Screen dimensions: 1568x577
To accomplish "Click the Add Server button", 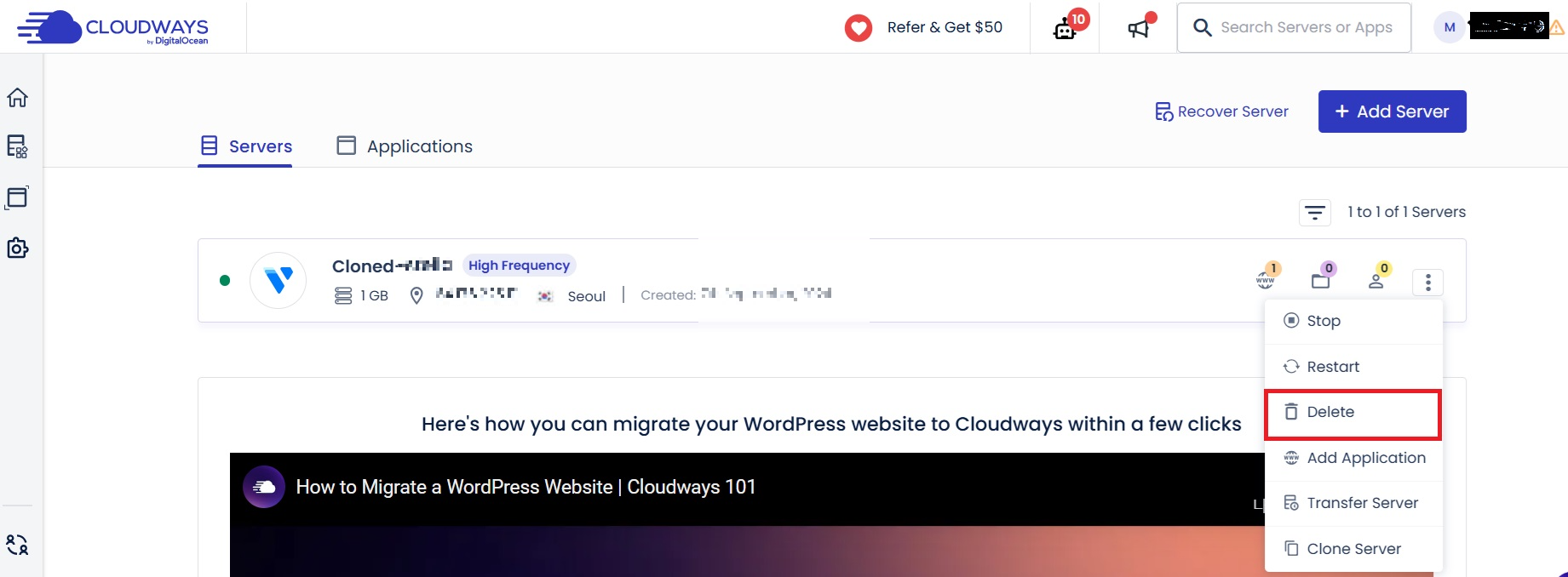I will (x=1393, y=111).
